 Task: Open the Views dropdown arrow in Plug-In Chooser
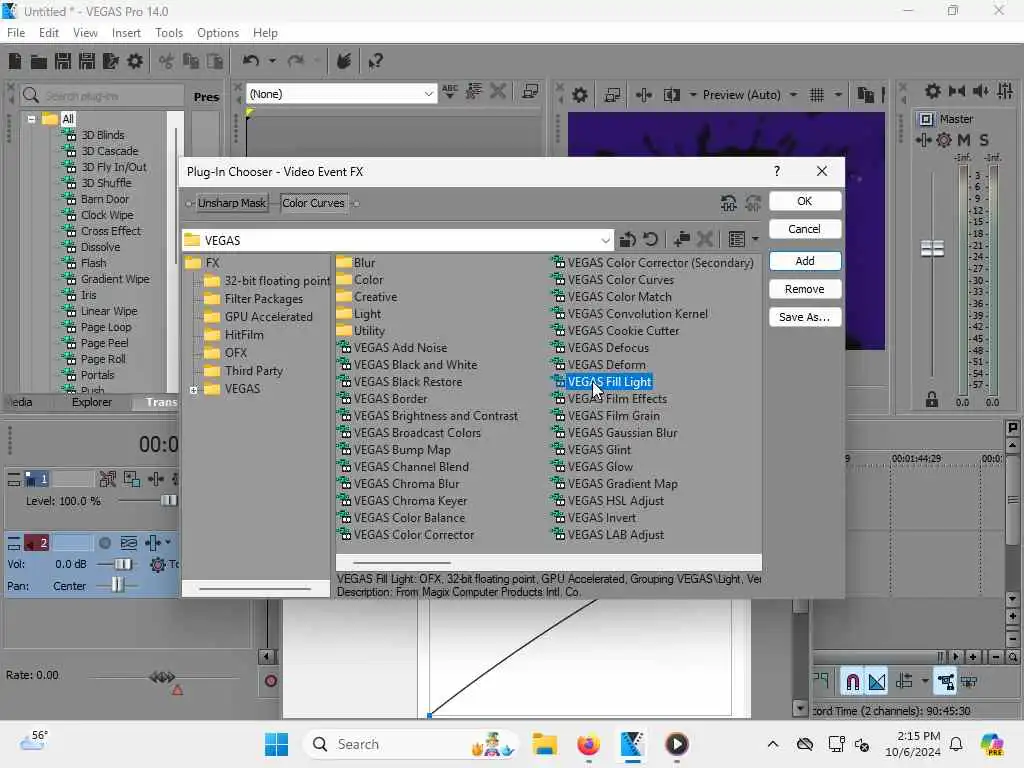tap(756, 240)
